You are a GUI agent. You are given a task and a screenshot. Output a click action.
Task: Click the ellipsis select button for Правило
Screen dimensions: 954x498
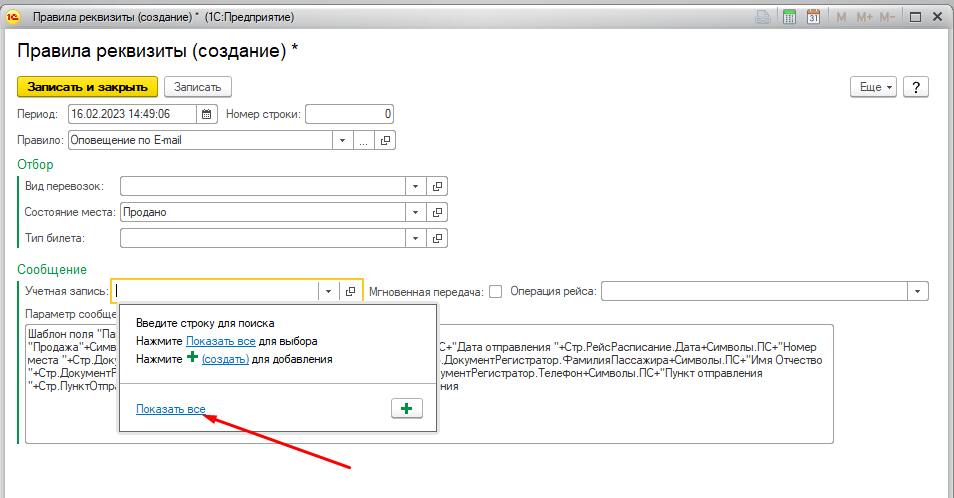pos(364,141)
